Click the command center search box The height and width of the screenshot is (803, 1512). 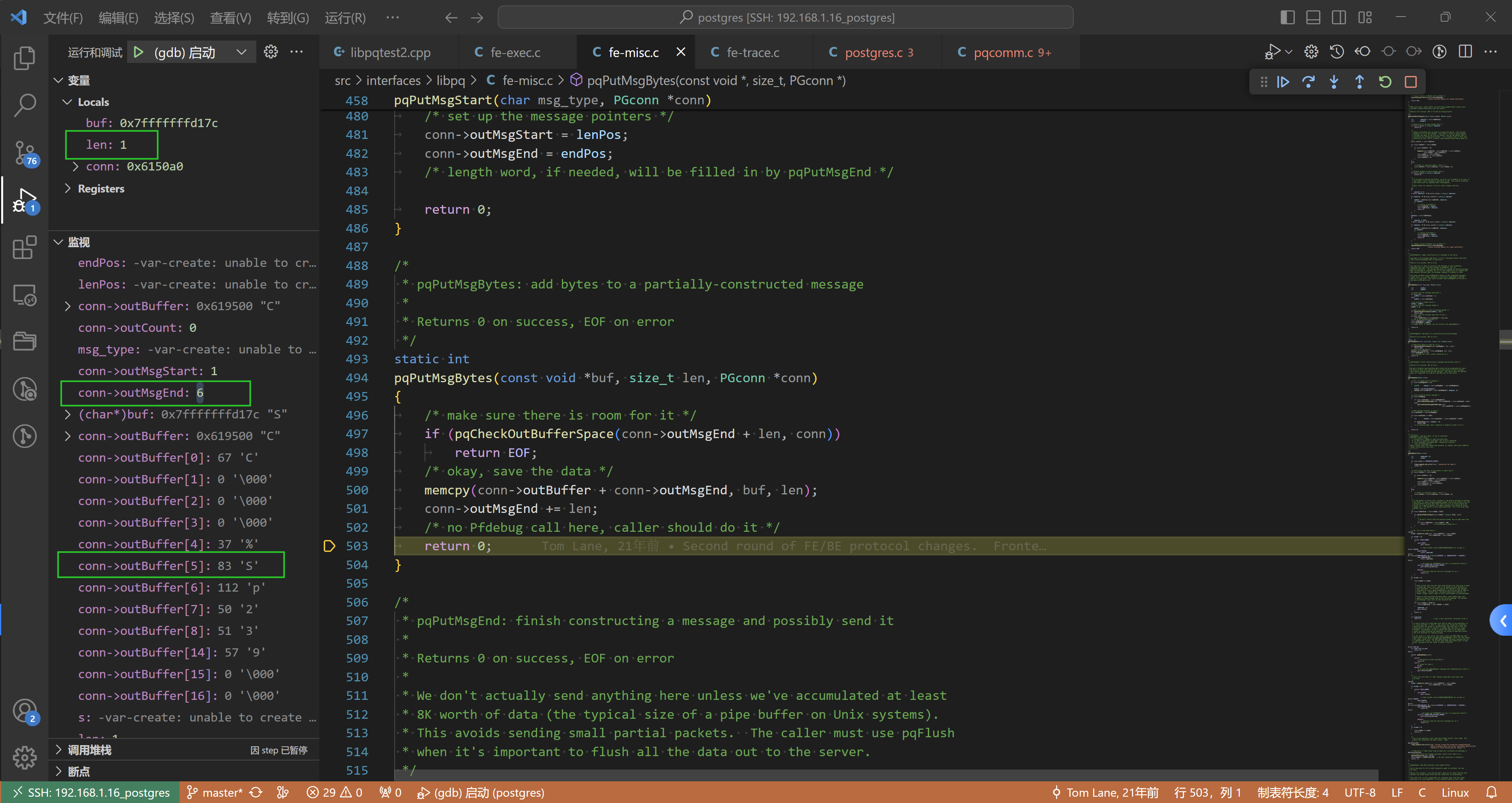coord(786,18)
